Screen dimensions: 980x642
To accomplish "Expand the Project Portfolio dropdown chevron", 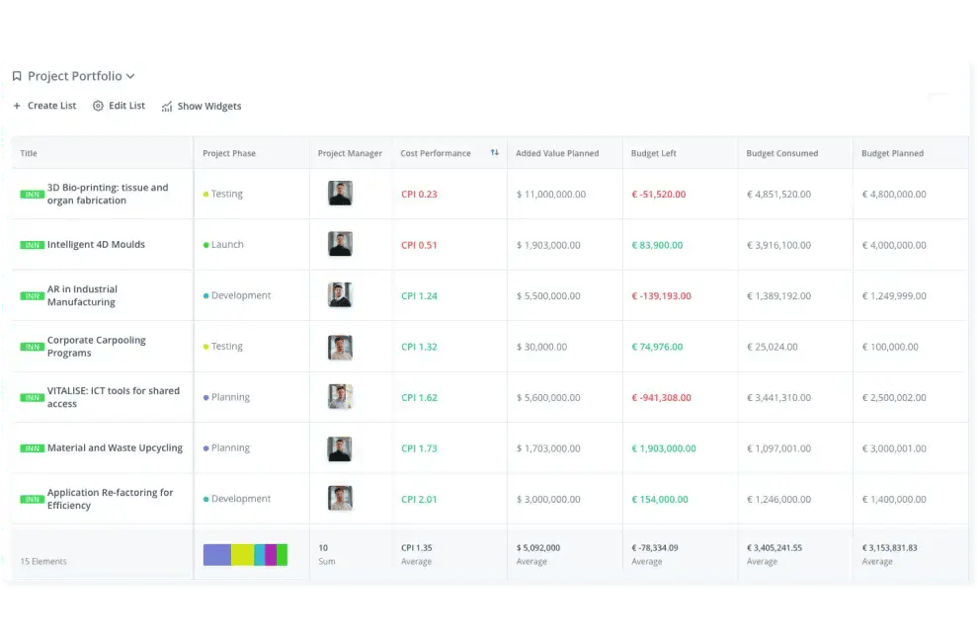I will (x=131, y=76).
